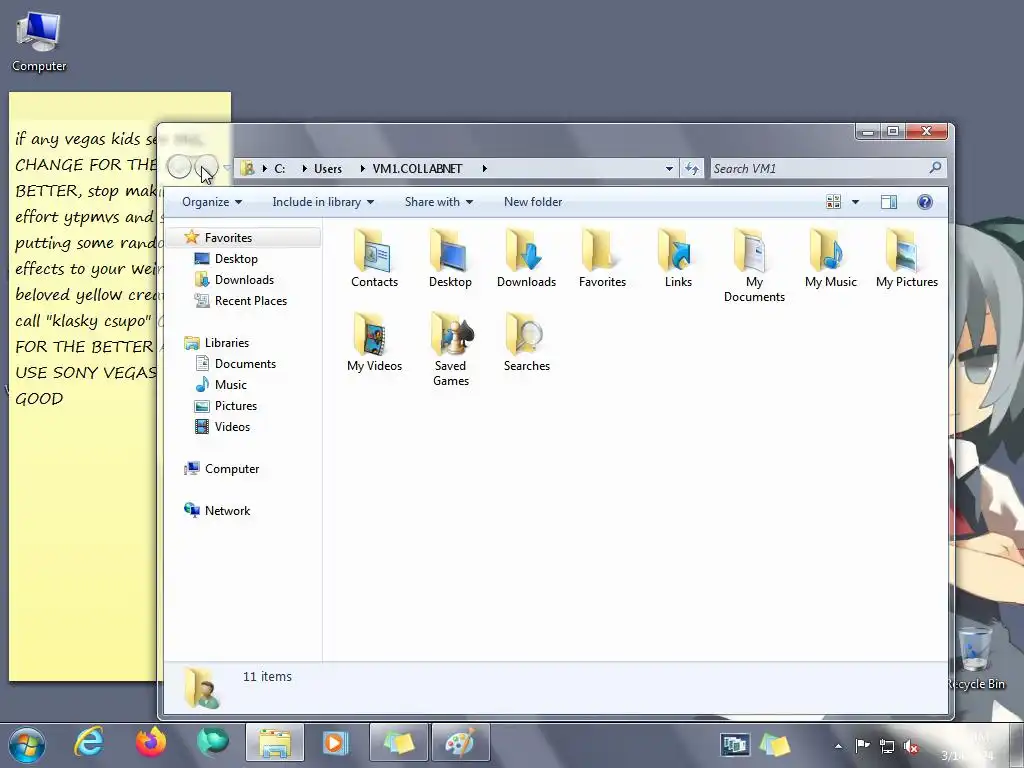Screen dimensions: 1024x768
Task: Click the Windows Explorer taskbar button
Action: [274, 743]
